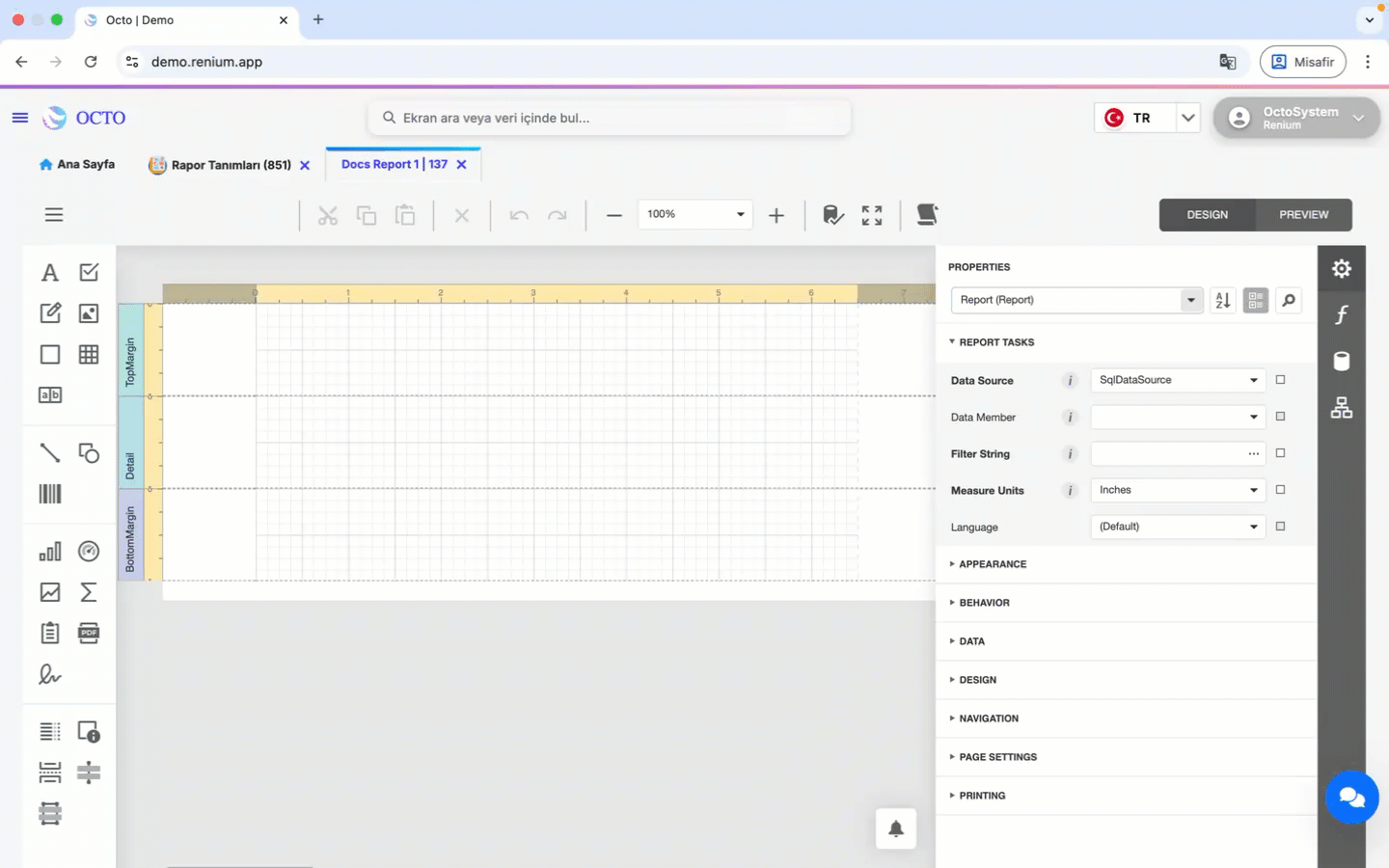
Task: Select the Barcode tool
Action: tap(50, 494)
